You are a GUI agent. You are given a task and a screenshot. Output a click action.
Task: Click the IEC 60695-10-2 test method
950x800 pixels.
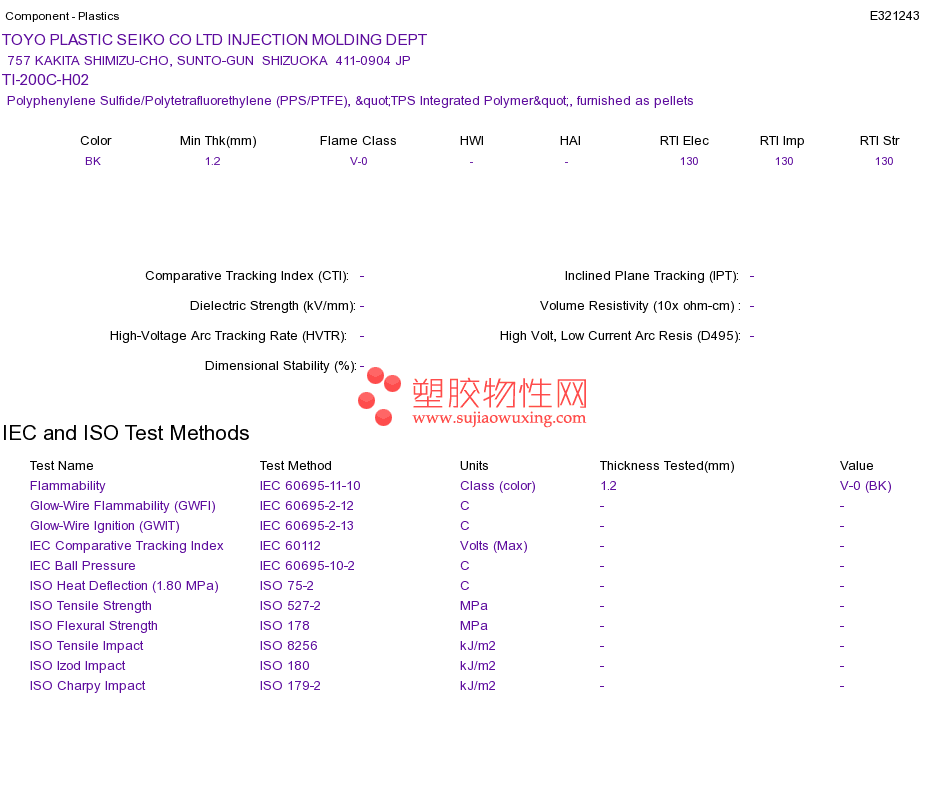(307, 565)
